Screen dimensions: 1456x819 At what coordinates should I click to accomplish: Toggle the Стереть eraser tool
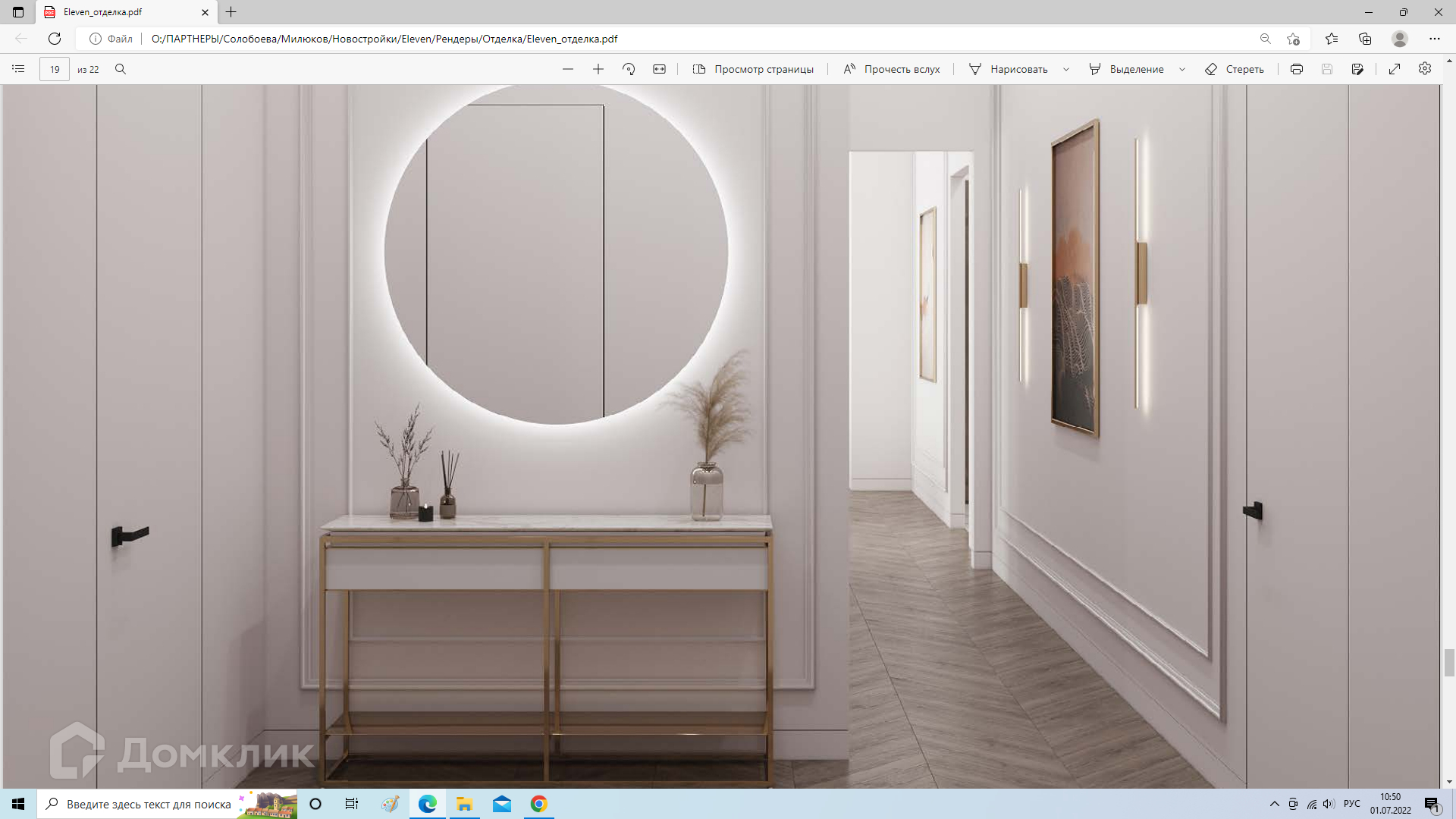1235,69
